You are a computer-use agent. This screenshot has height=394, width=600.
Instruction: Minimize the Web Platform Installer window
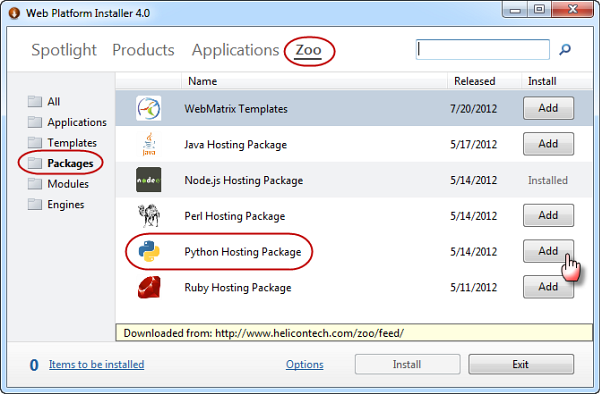click(x=515, y=10)
